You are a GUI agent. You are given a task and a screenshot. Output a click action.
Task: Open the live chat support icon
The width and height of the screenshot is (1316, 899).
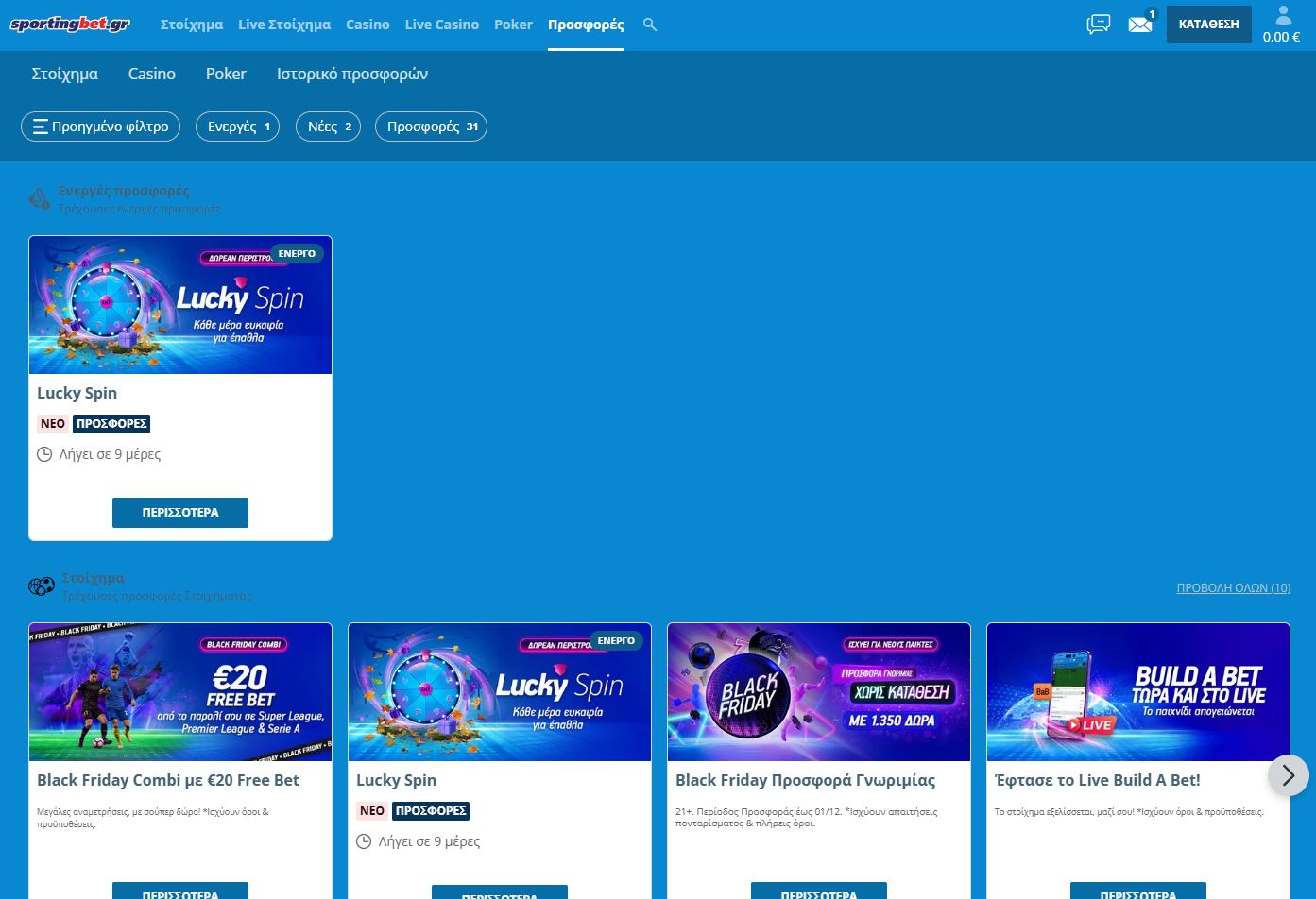pos(1098,25)
